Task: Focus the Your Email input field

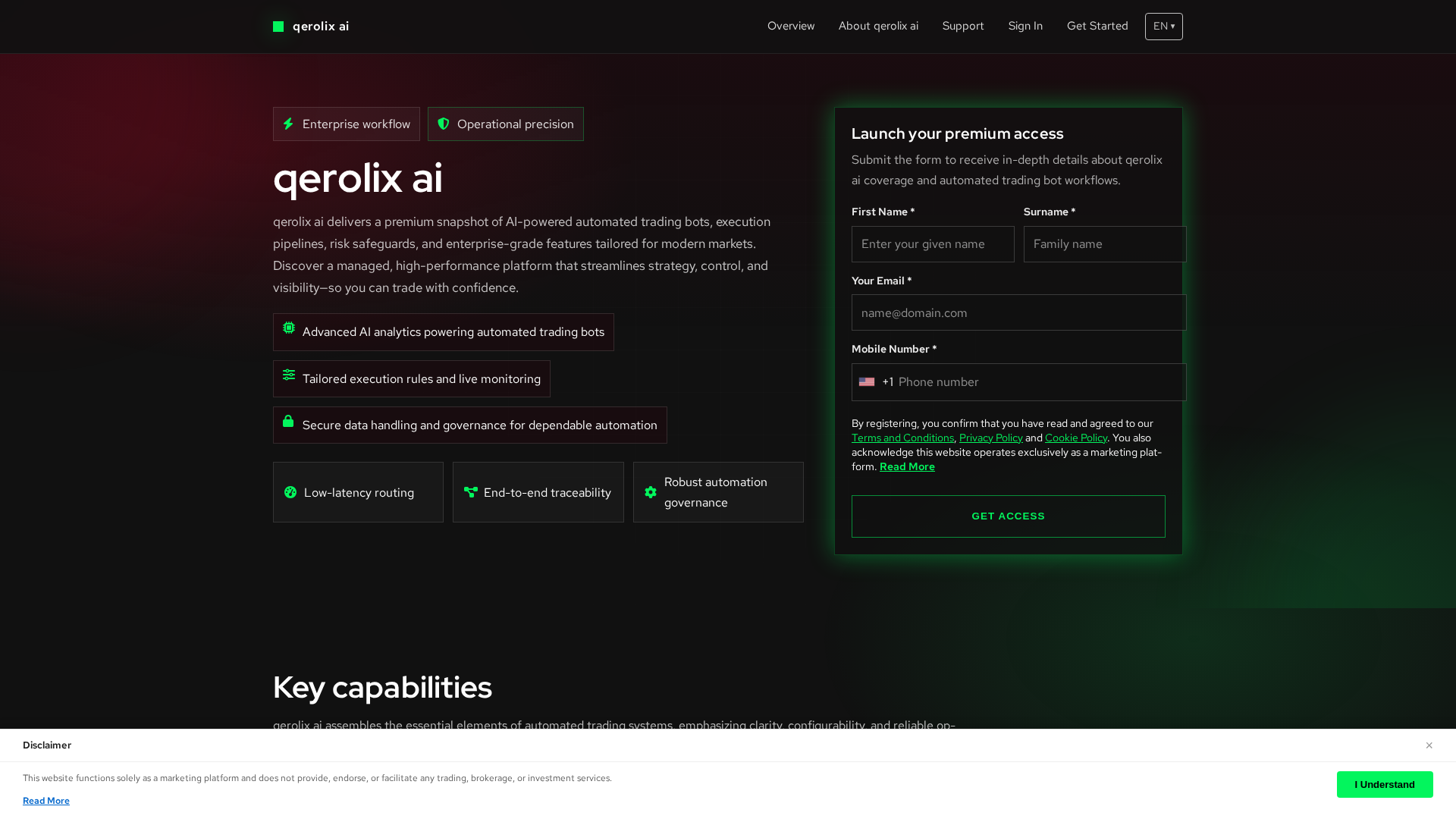Action: (x=1019, y=312)
